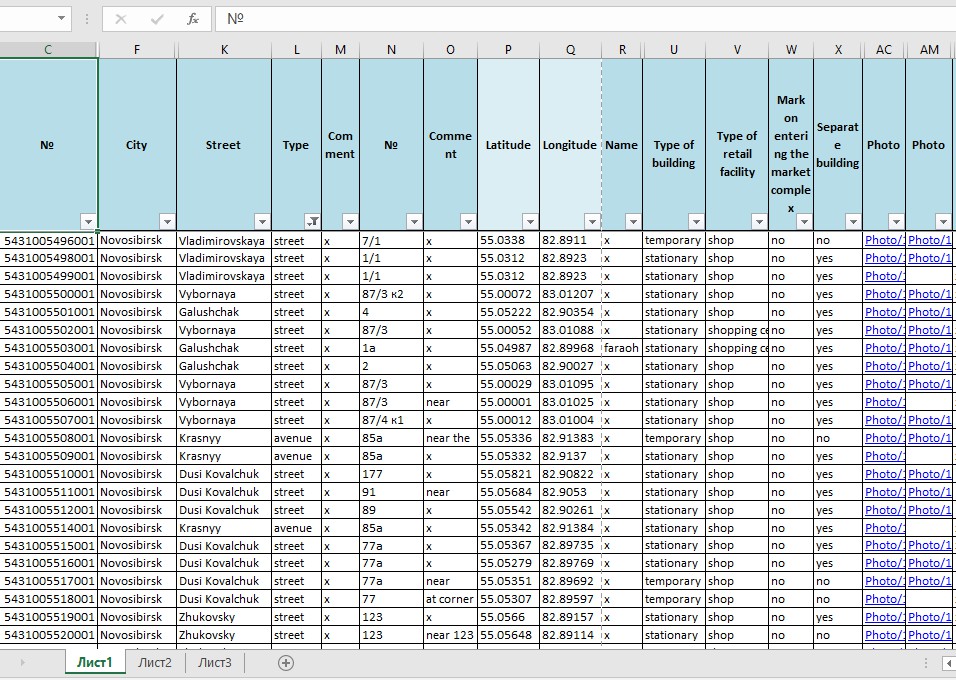Select column P header
Viewport: 956px width, 680px height.
pos(508,50)
